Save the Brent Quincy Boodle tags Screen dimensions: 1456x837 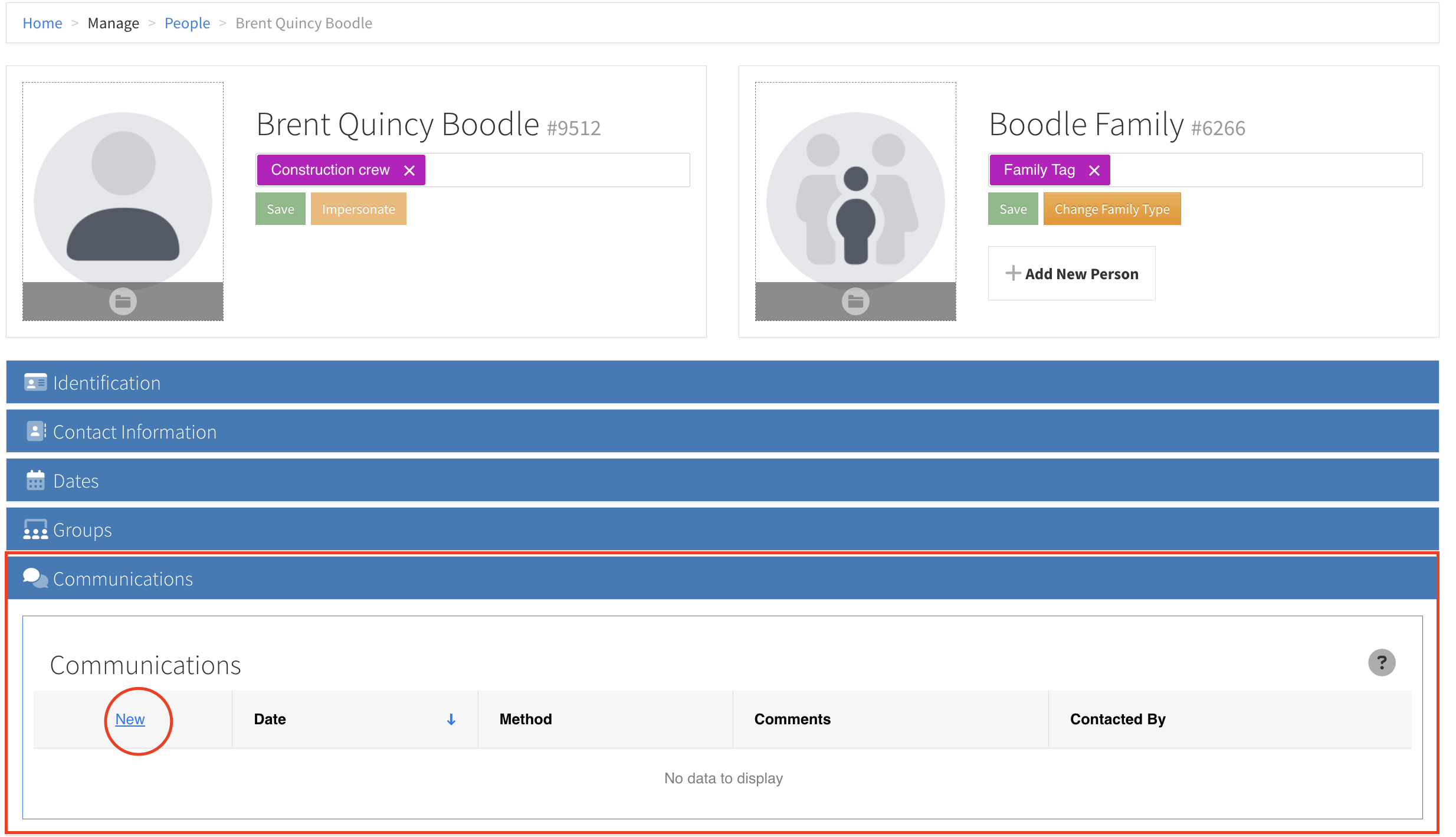[x=280, y=209]
